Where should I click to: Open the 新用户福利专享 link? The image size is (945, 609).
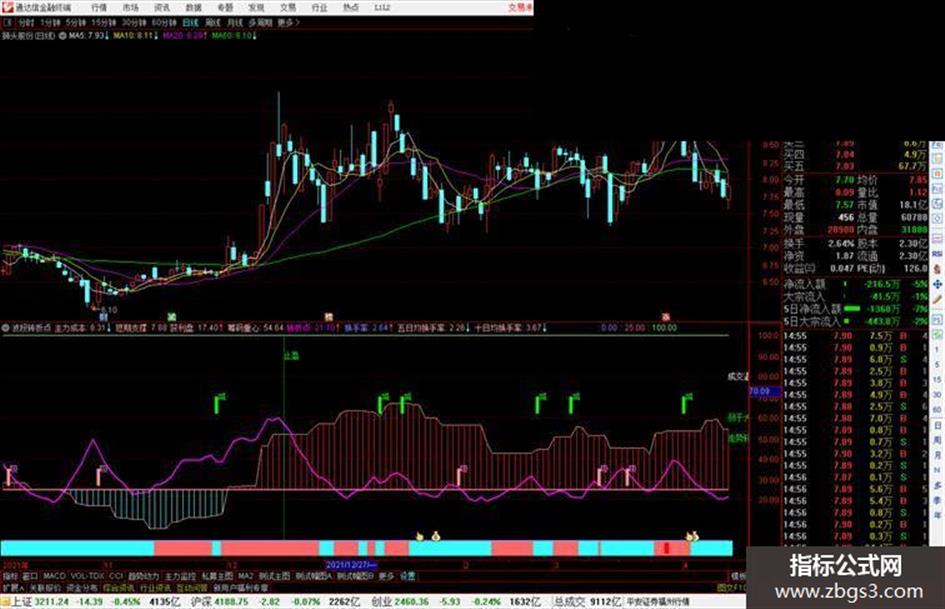point(240,587)
